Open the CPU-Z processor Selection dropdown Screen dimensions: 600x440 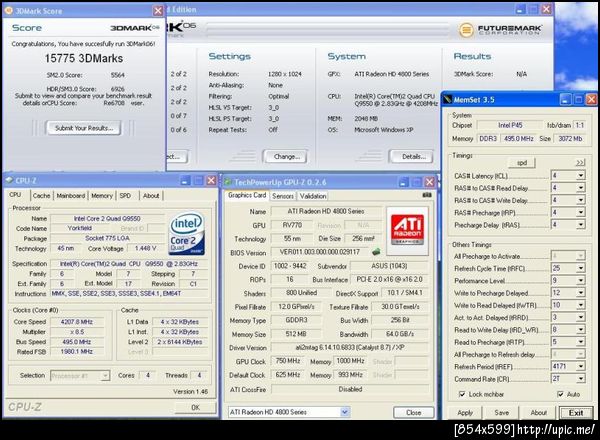coord(105,376)
